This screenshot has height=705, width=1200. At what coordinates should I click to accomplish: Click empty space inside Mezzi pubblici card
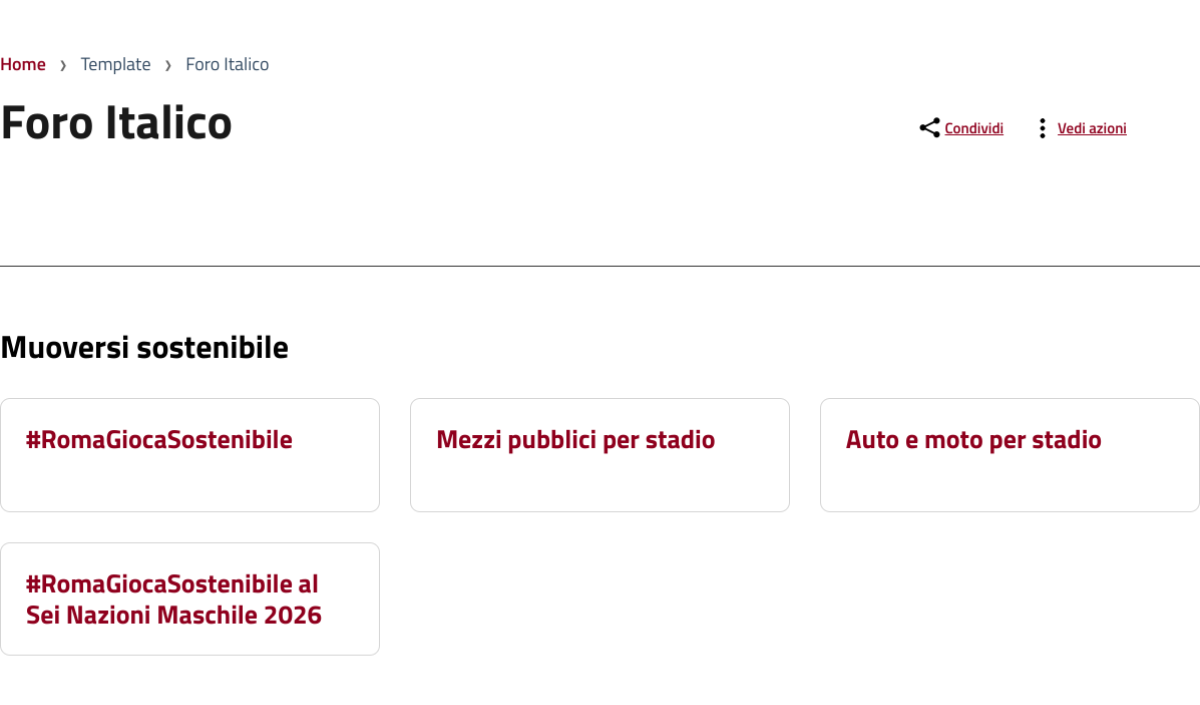tap(600, 484)
